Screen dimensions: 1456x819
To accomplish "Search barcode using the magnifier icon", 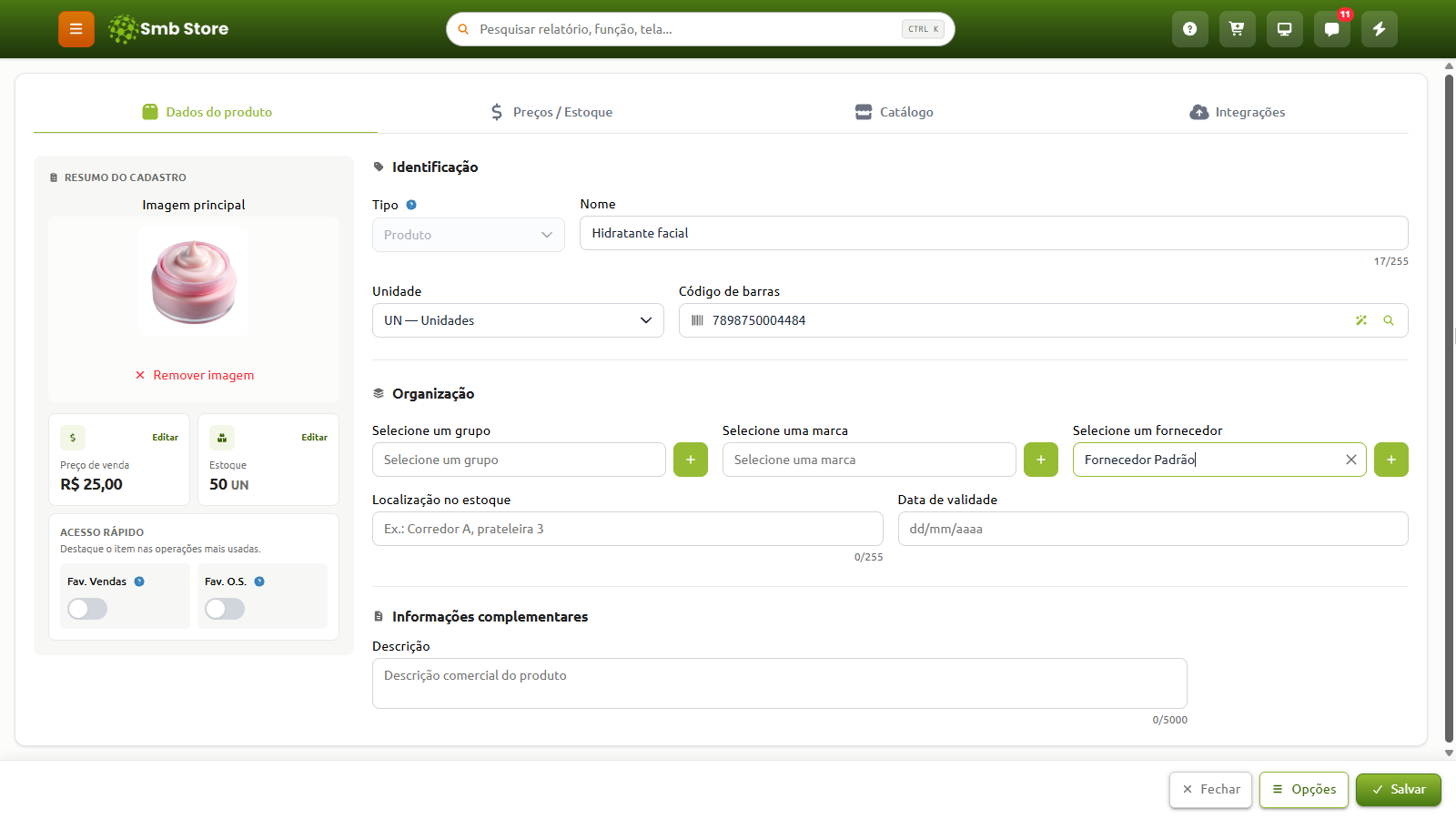I will (x=1389, y=320).
